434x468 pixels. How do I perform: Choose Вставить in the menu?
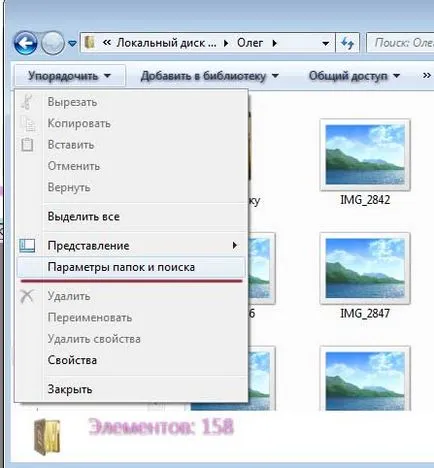132,145
